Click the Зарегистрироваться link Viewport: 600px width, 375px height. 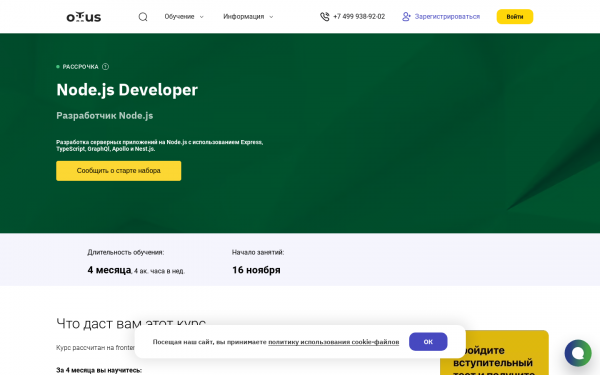pyautogui.click(x=447, y=17)
